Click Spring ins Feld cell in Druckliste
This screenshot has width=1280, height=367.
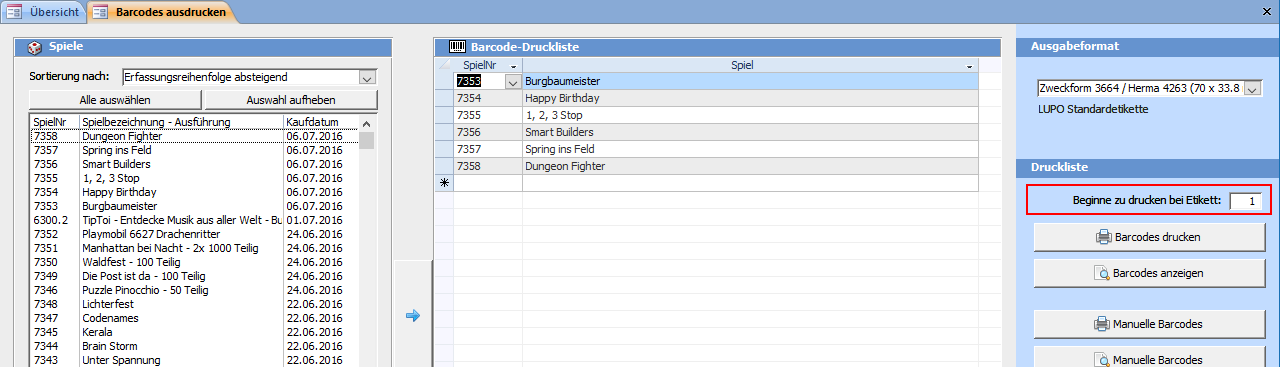pos(750,149)
